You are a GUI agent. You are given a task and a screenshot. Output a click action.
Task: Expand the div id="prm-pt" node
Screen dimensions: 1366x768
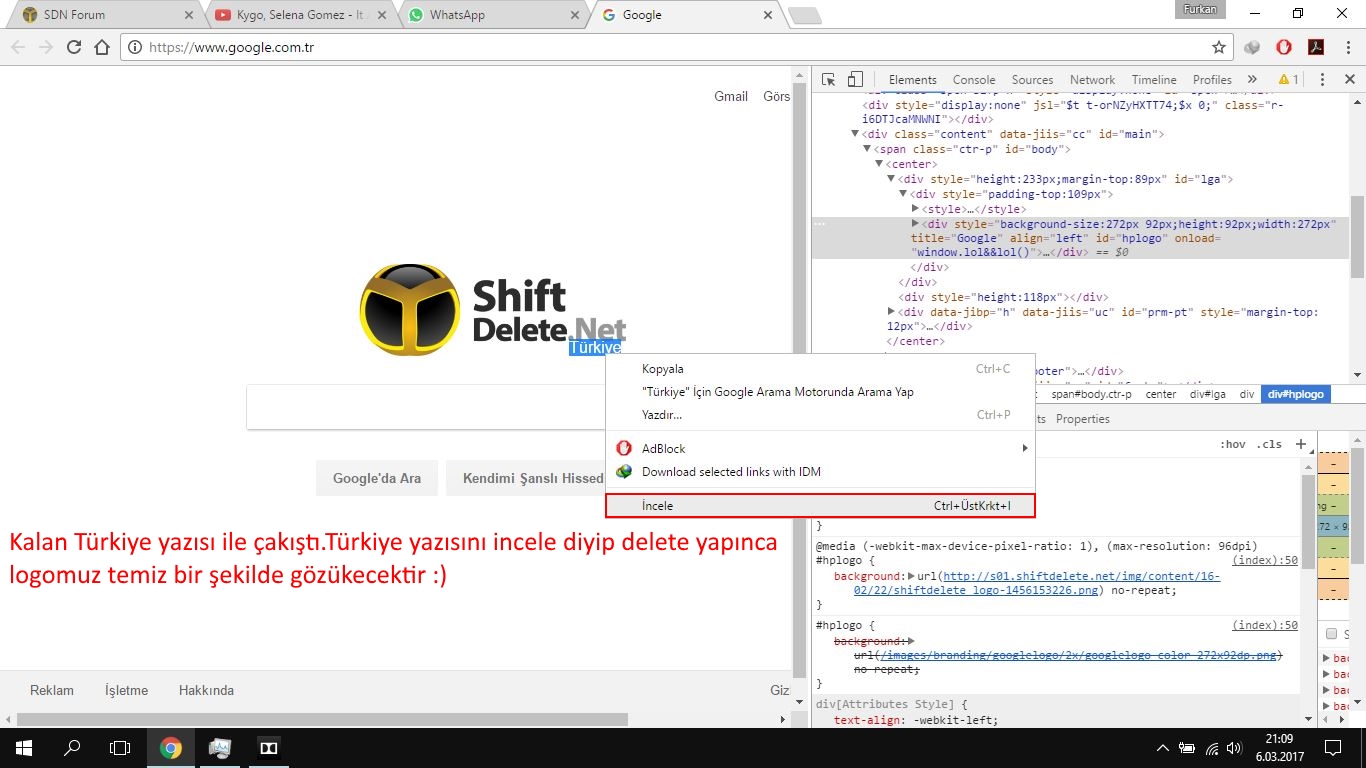pyautogui.click(x=891, y=312)
